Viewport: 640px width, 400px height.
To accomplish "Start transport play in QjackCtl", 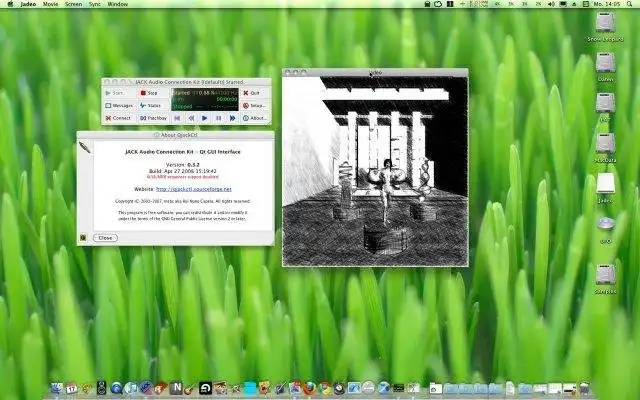I will [205, 118].
